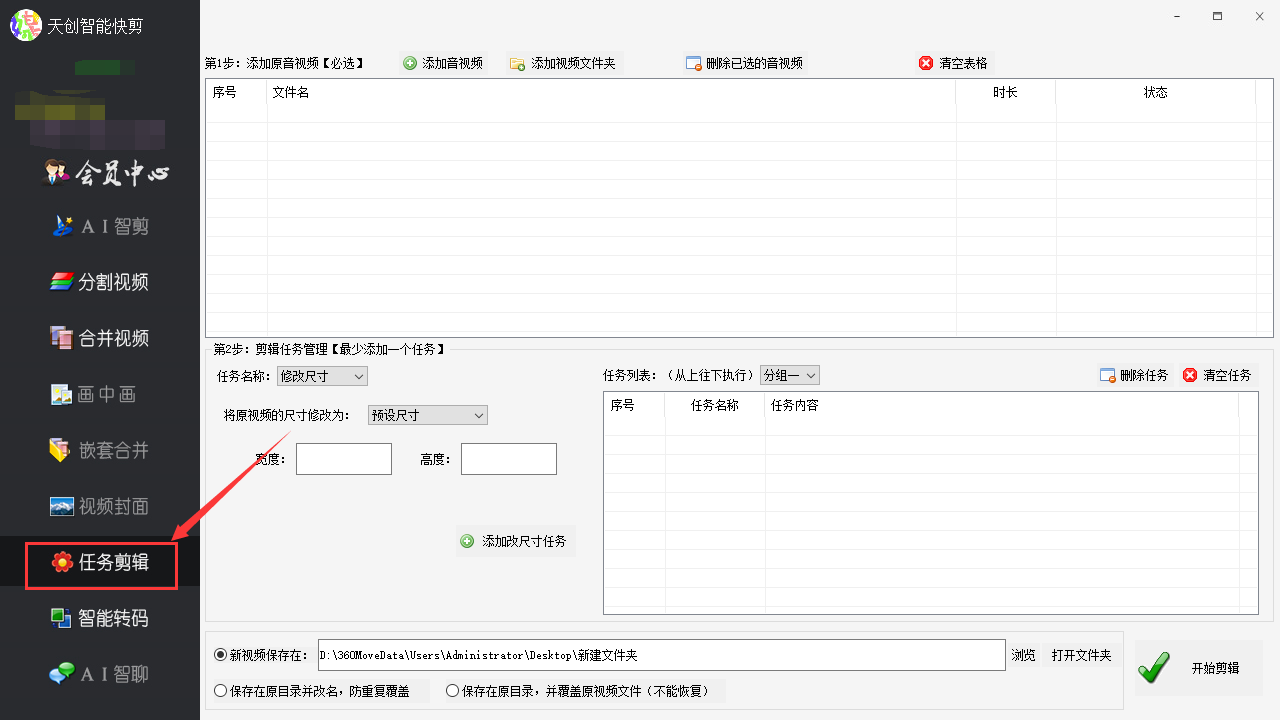Click inside the 宽度 width input field

click(343, 458)
